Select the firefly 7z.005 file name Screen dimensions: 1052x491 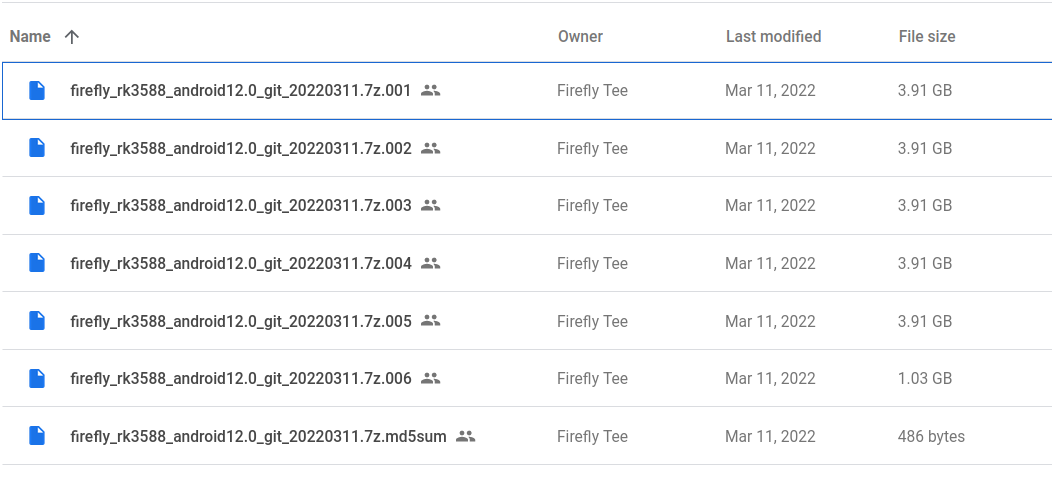coord(241,321)
